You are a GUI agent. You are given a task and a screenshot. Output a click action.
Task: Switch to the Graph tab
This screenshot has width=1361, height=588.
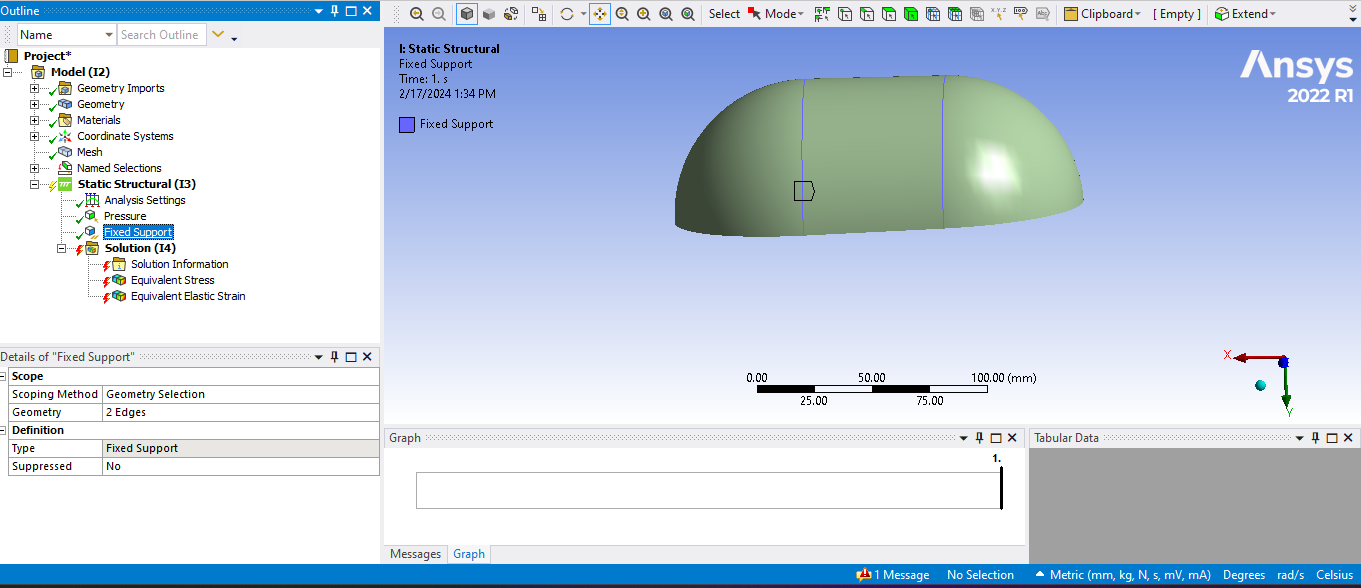pyautogui.click(x=468, y=554)
